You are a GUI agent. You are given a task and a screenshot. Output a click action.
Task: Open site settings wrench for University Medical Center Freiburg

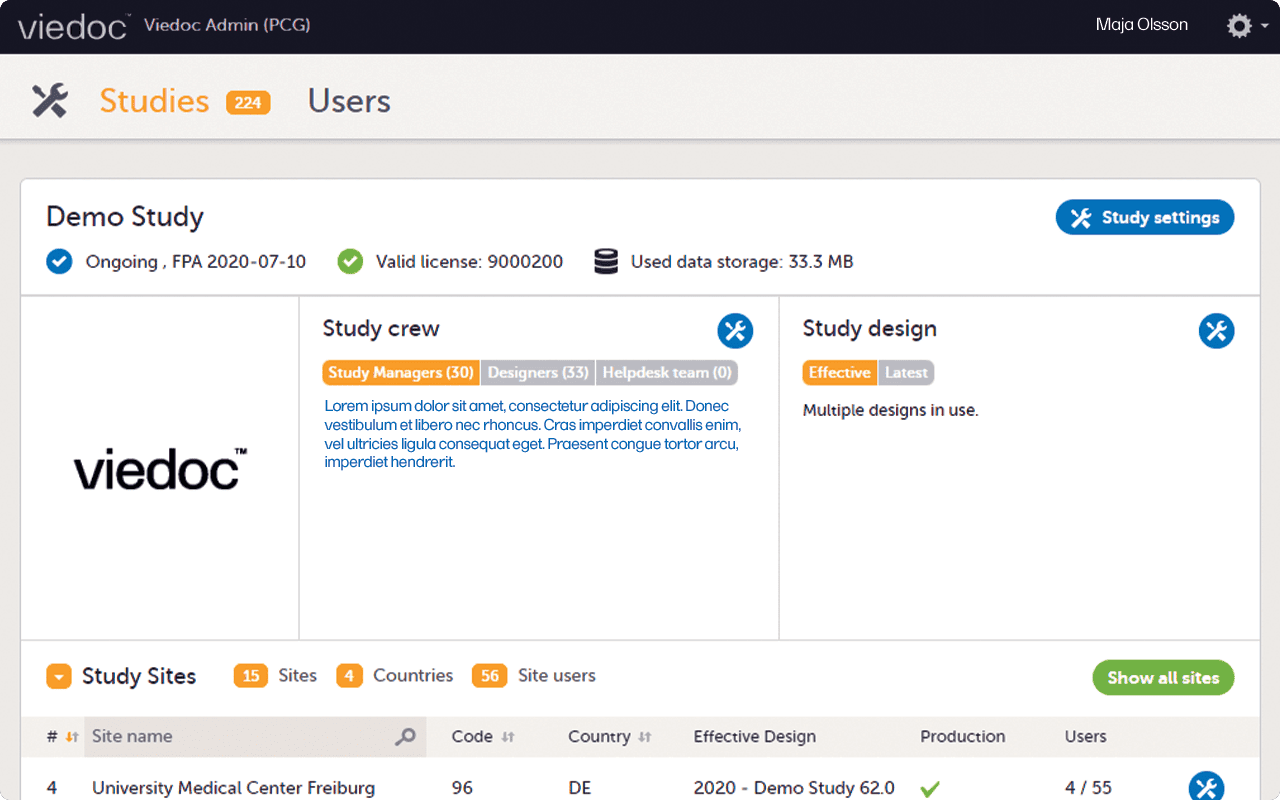(1205, 786)
